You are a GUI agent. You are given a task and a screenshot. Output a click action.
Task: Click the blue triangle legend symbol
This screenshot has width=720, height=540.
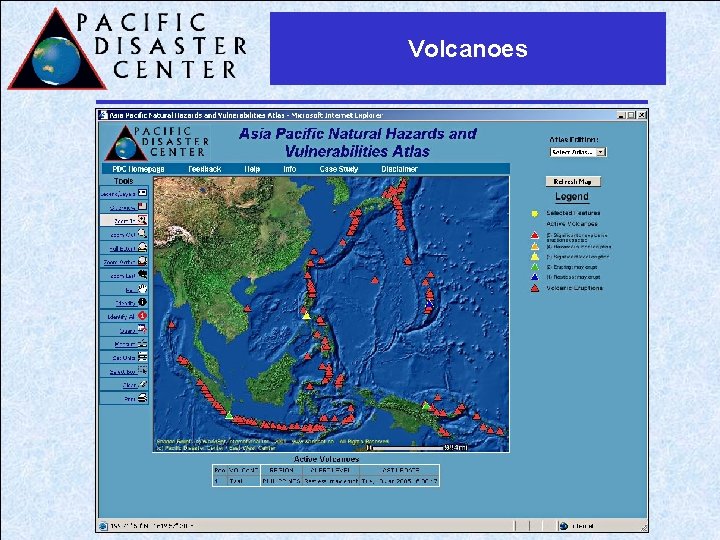(535, 277)
